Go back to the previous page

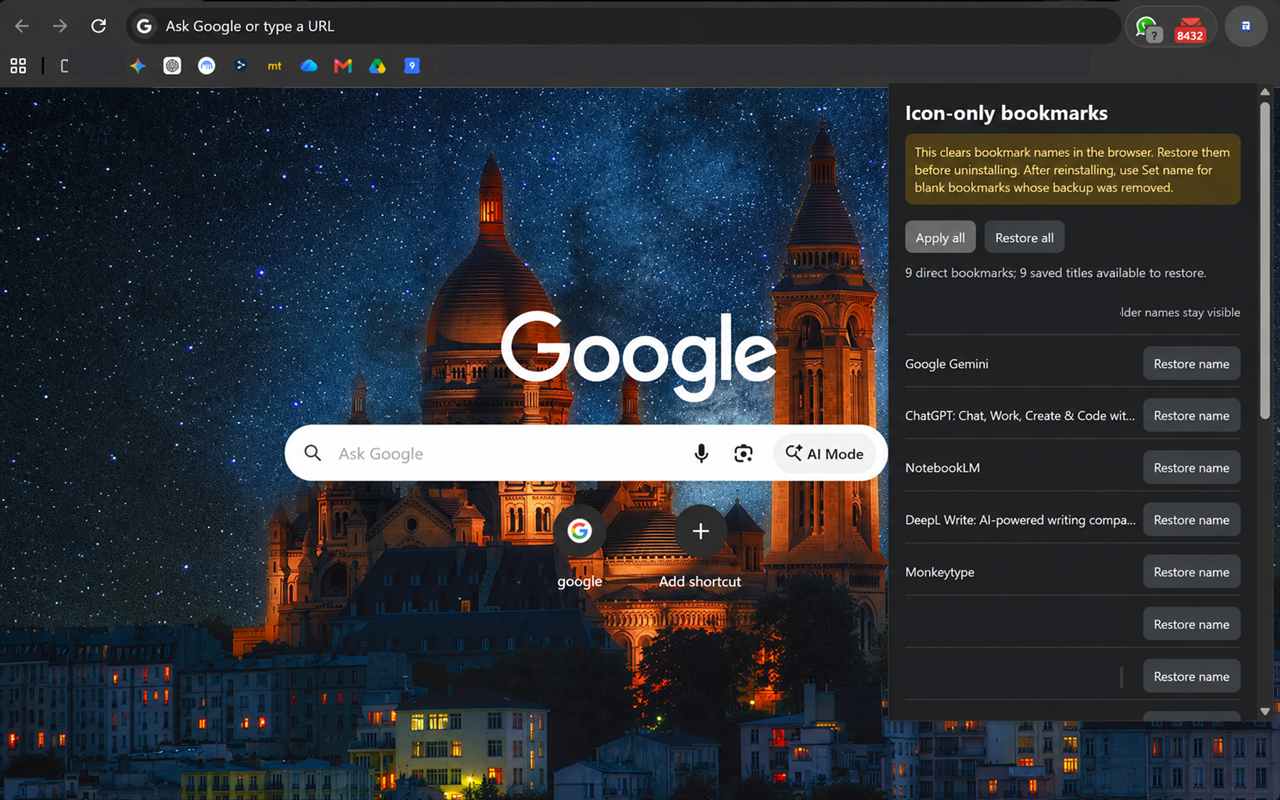point(22,26)
